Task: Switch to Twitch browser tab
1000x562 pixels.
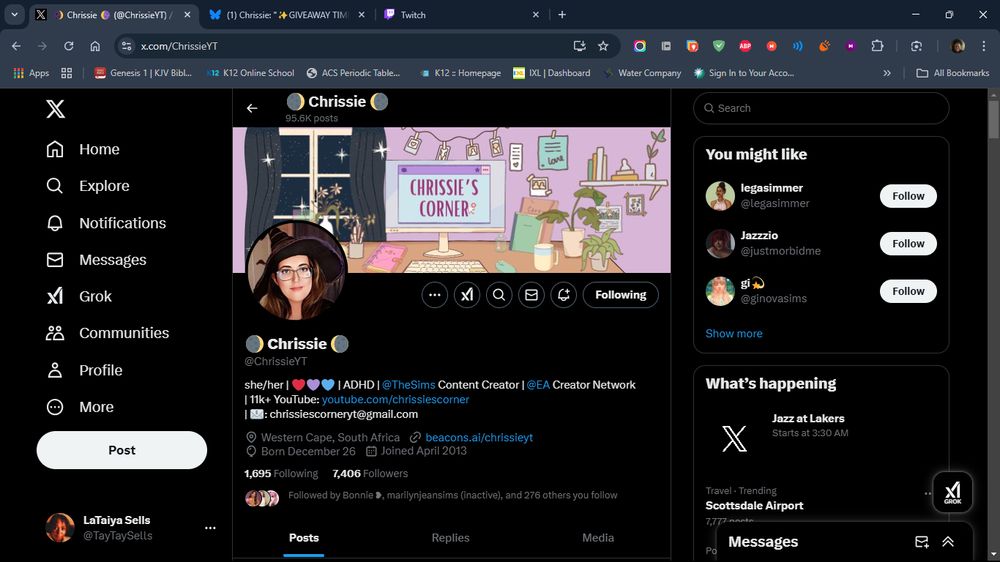Action: [x=462, y=15]
